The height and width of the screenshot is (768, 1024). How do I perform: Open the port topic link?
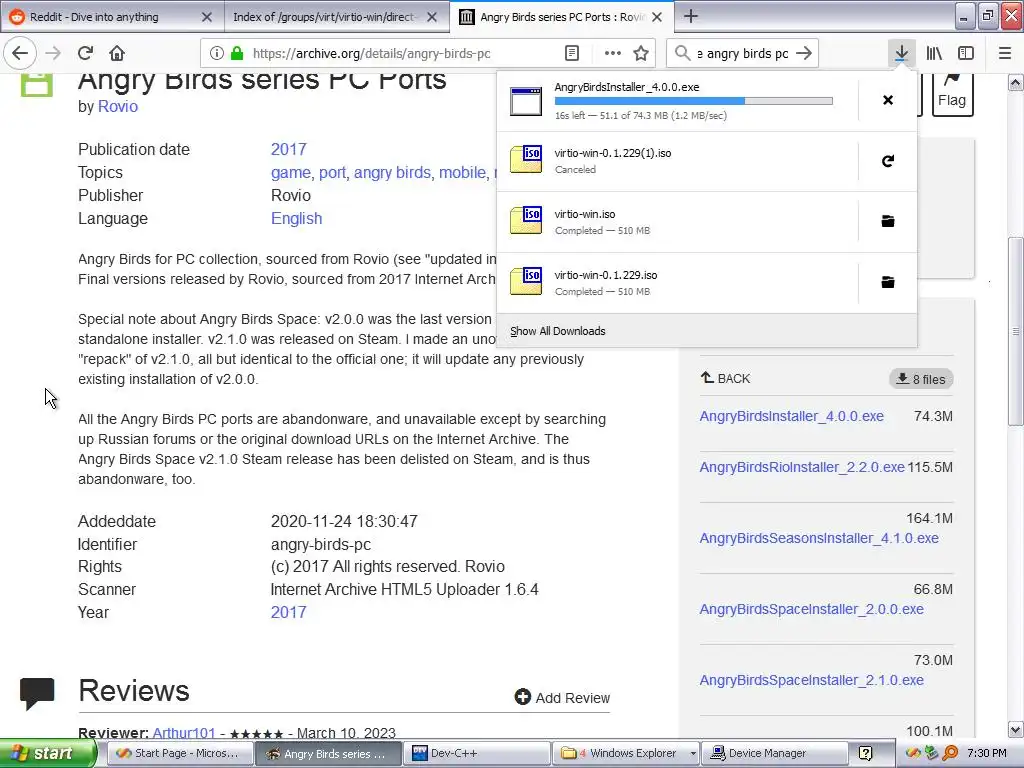pyautogui.click(x=332, y=172)
